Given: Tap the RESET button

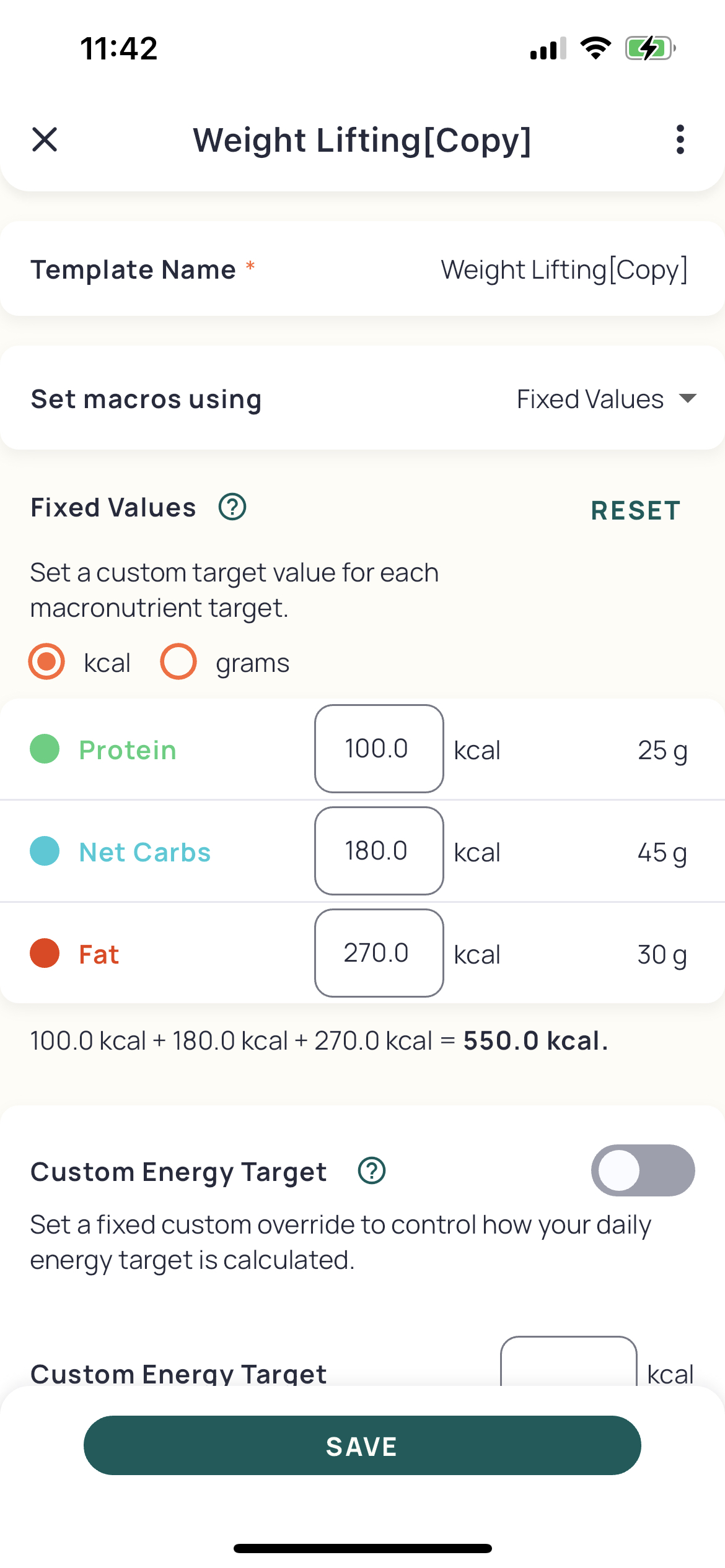Looking at the screenshot, I should pyautogui.click(x=636, y=511).
